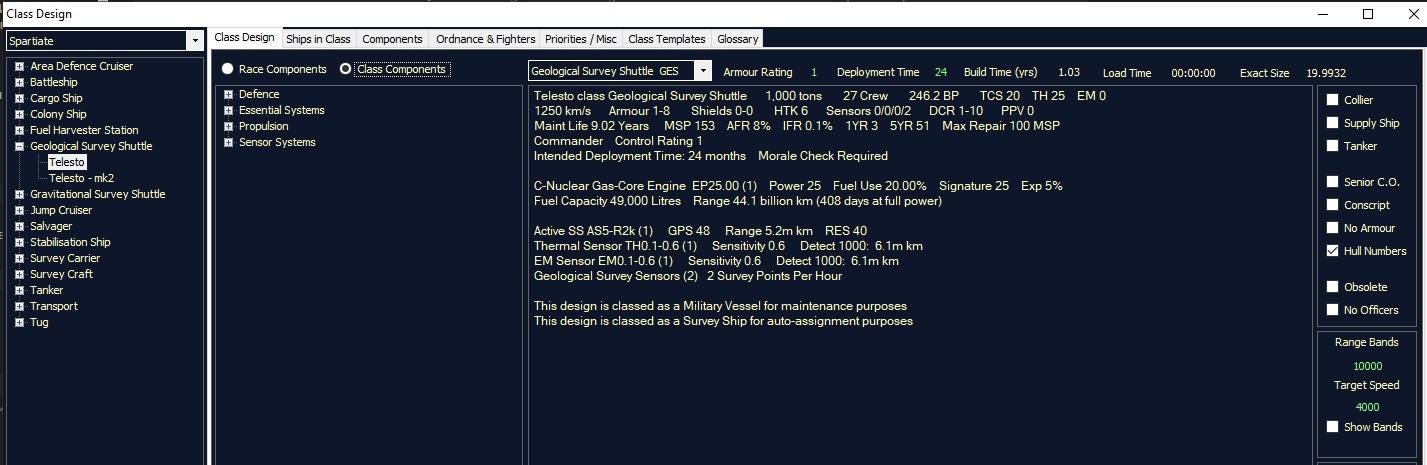Click the Exact Size value 19.9932
Image resolution: width=1427 pixels, height=465 pixels.
click(1326, 73)
